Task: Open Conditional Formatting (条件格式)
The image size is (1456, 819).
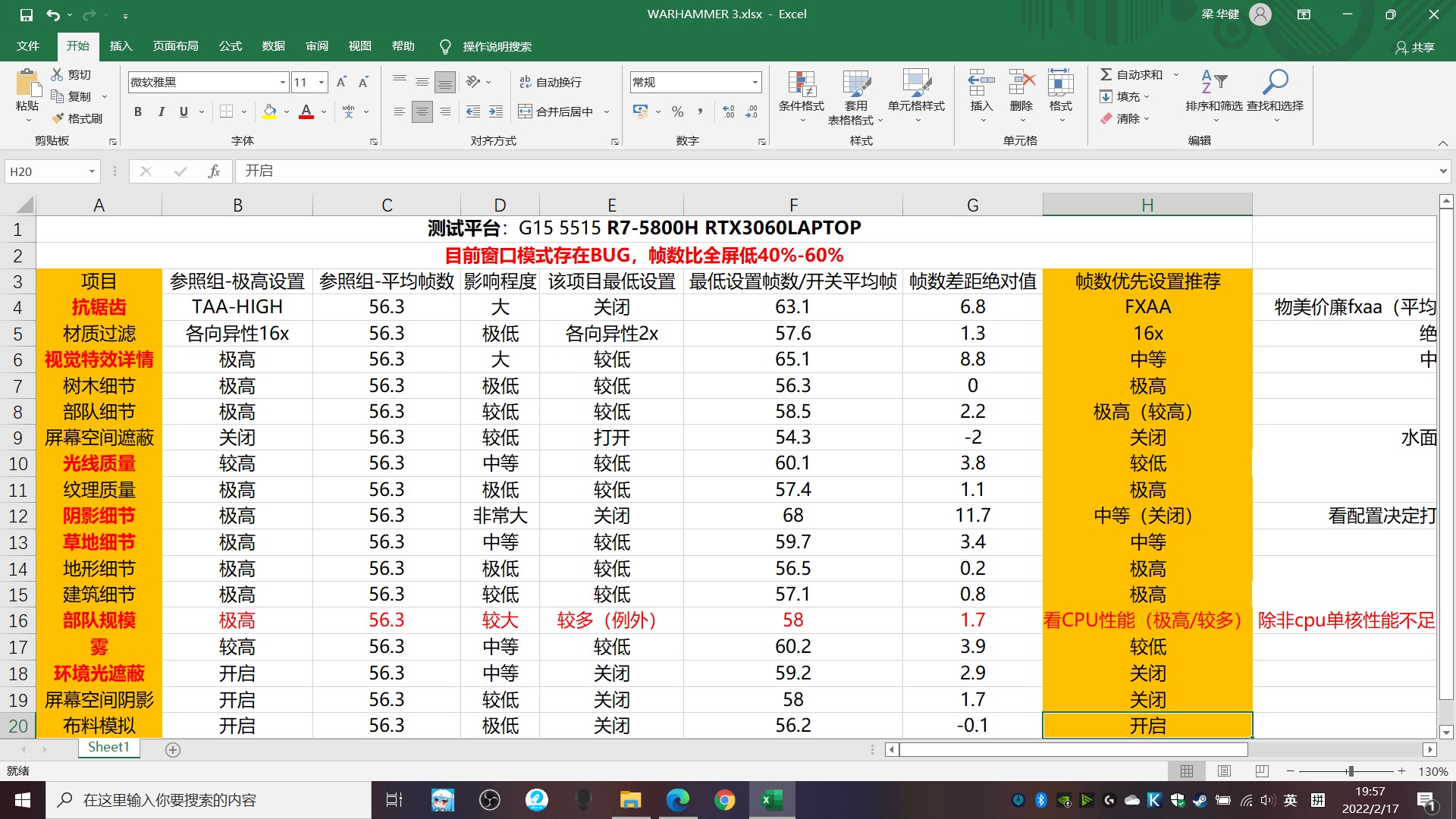Action: [802, 97]
